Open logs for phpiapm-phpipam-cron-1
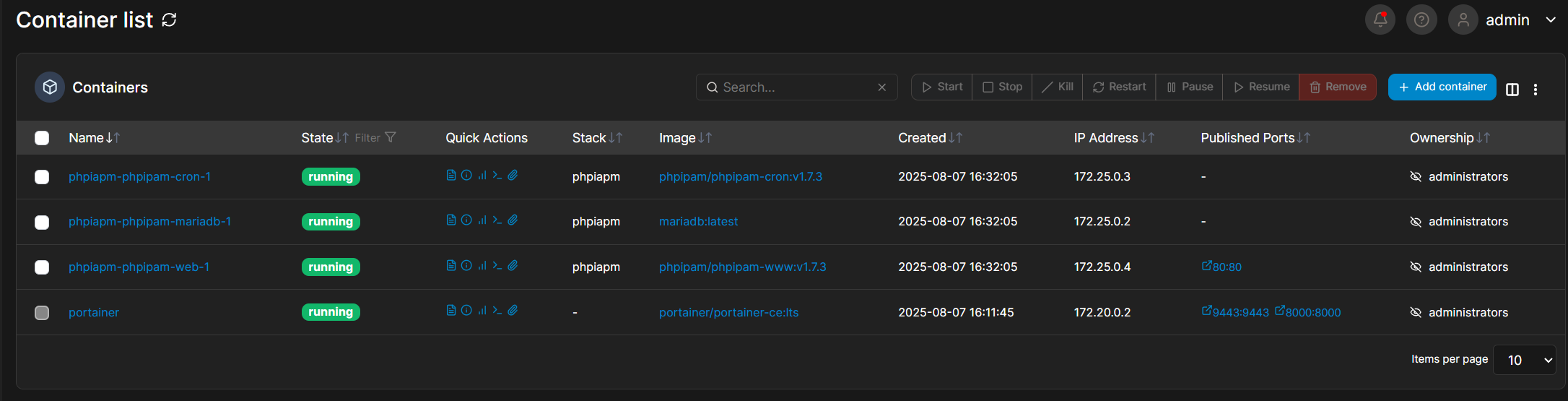Screen dimensions: 1568x401 (451, 176)
